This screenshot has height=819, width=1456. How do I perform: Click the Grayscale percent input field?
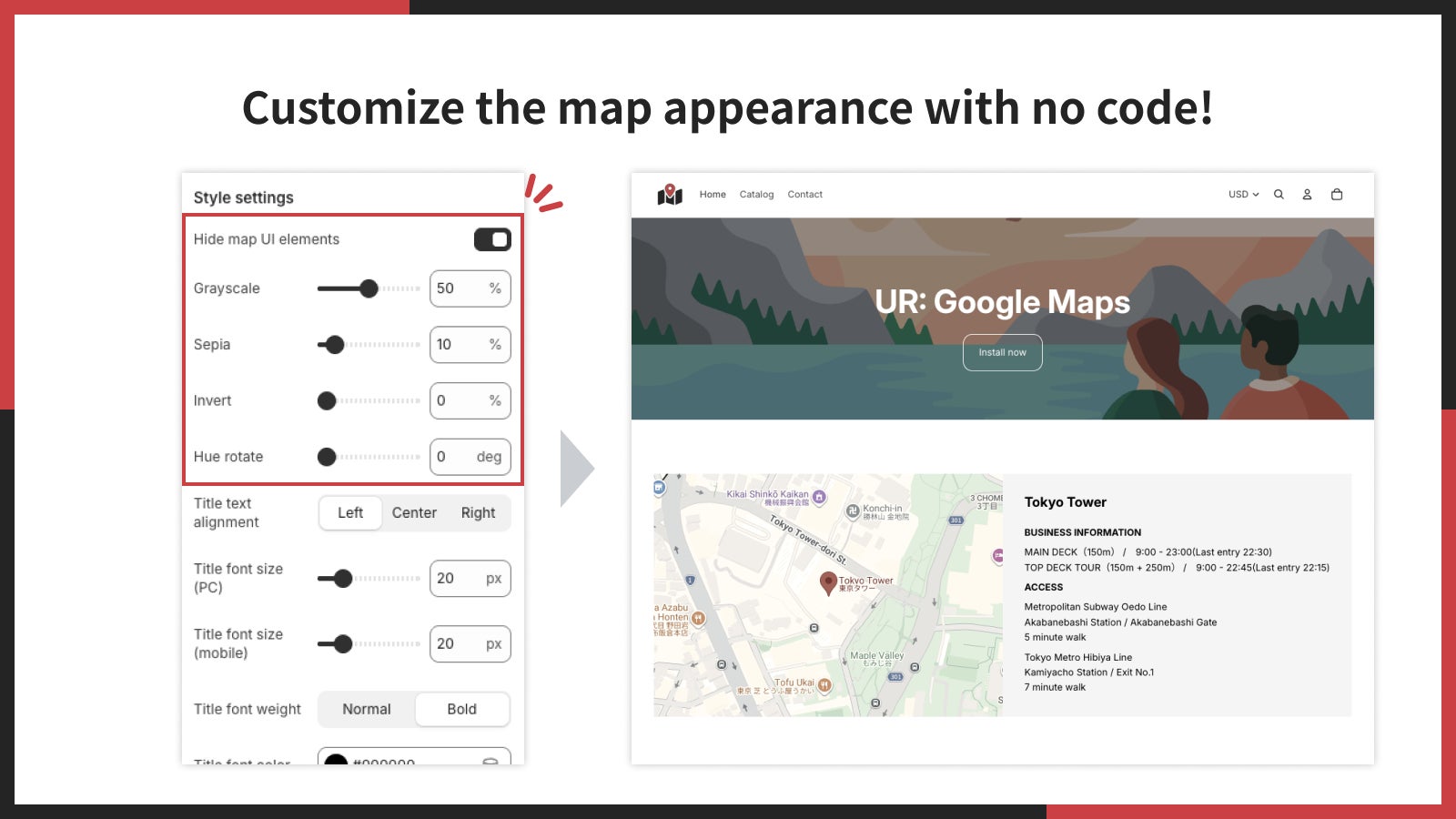pos(470,288)
